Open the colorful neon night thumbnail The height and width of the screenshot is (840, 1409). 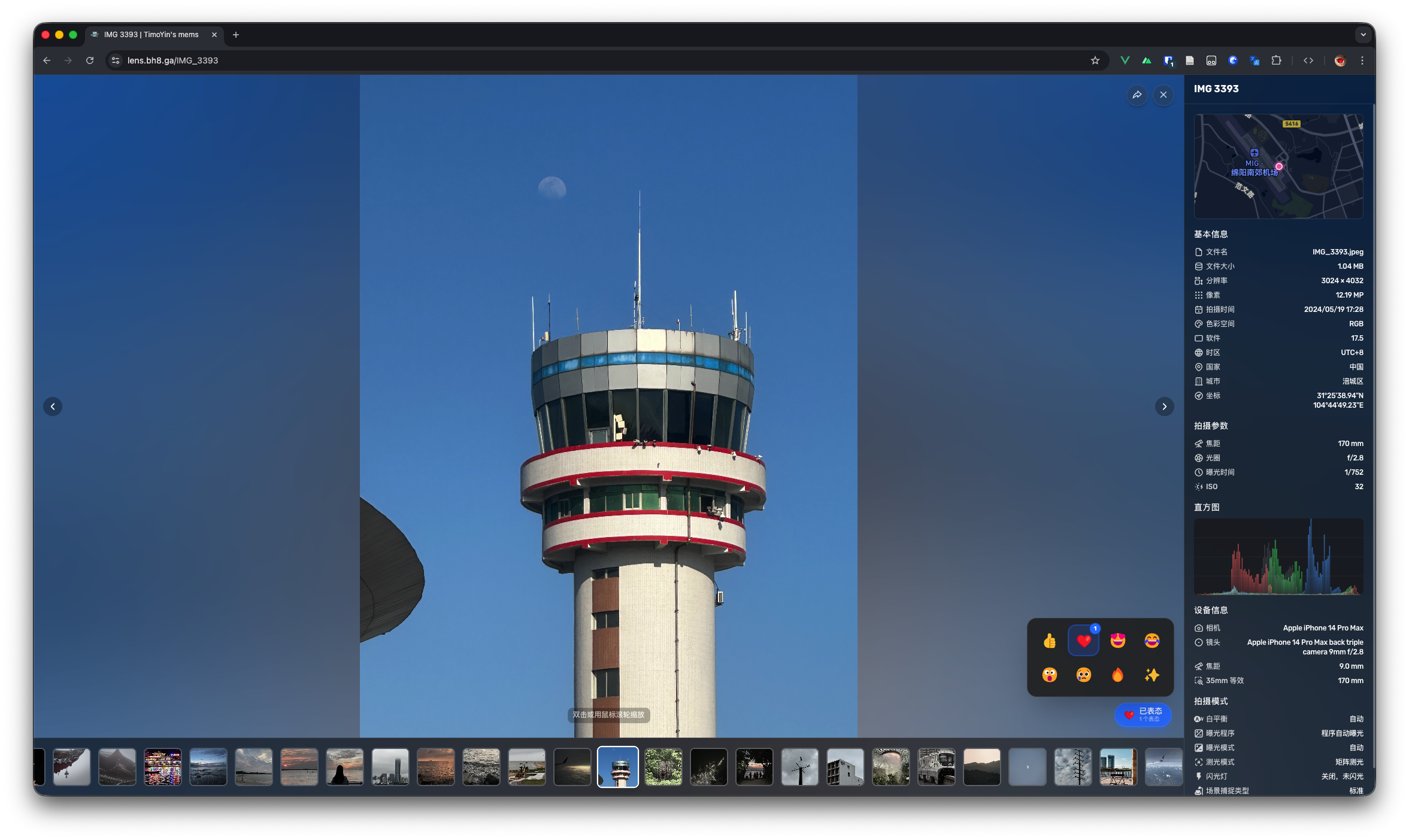pos(162,767)
